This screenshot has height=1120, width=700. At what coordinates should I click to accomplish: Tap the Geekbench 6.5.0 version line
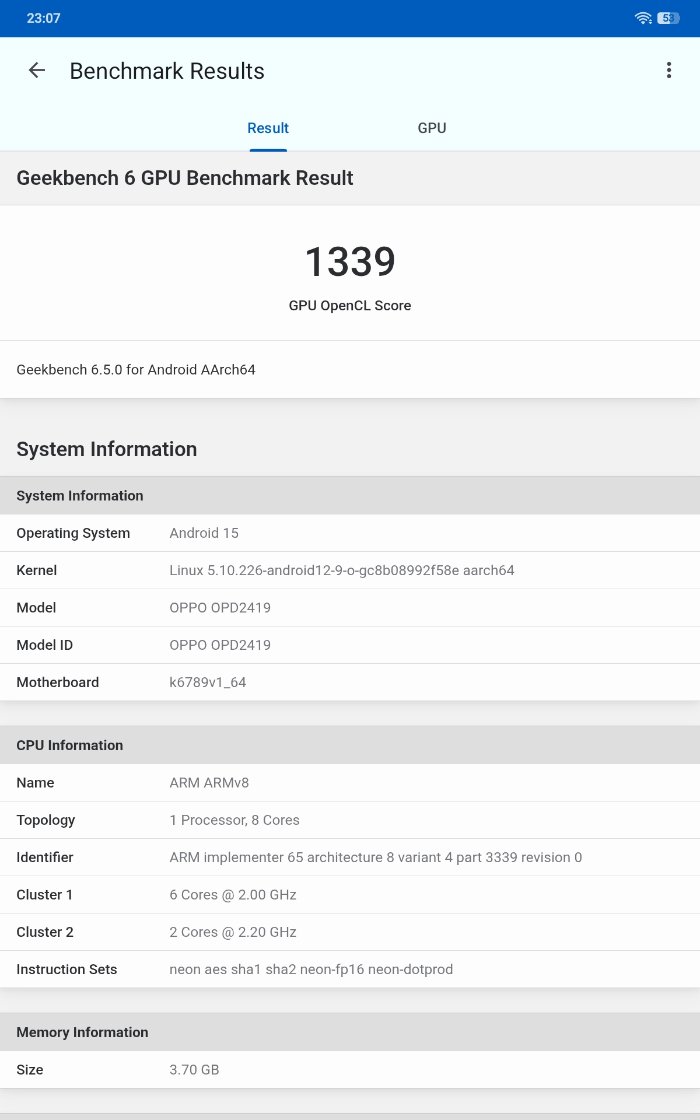click(136, 370)
